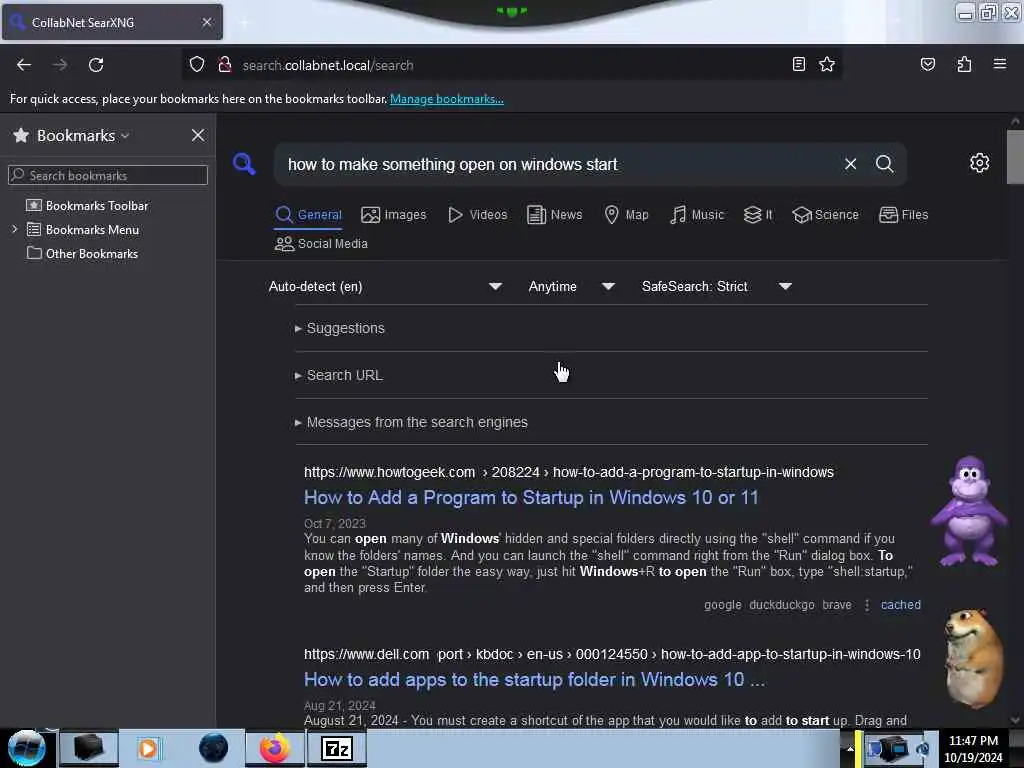1024x768 pixels.
Task: Open the Windows Start orb
Action: pyautogui.click(x=26, y=748)
